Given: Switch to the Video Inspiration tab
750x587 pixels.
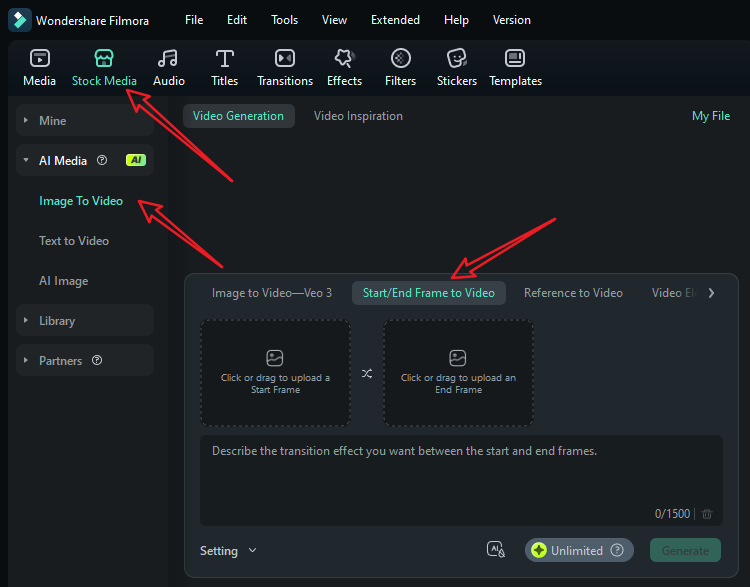Looking at the screenshot, I should (x=358, y=116).
